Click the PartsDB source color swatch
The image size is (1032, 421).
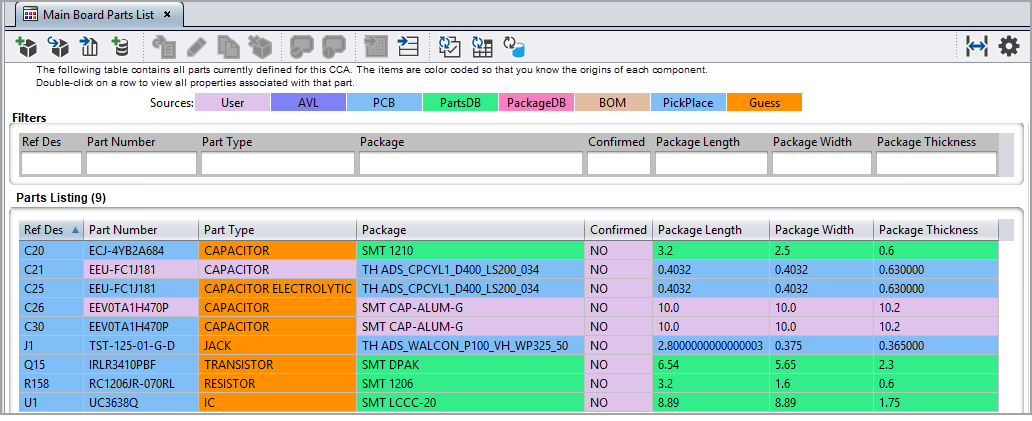(460, 103)
